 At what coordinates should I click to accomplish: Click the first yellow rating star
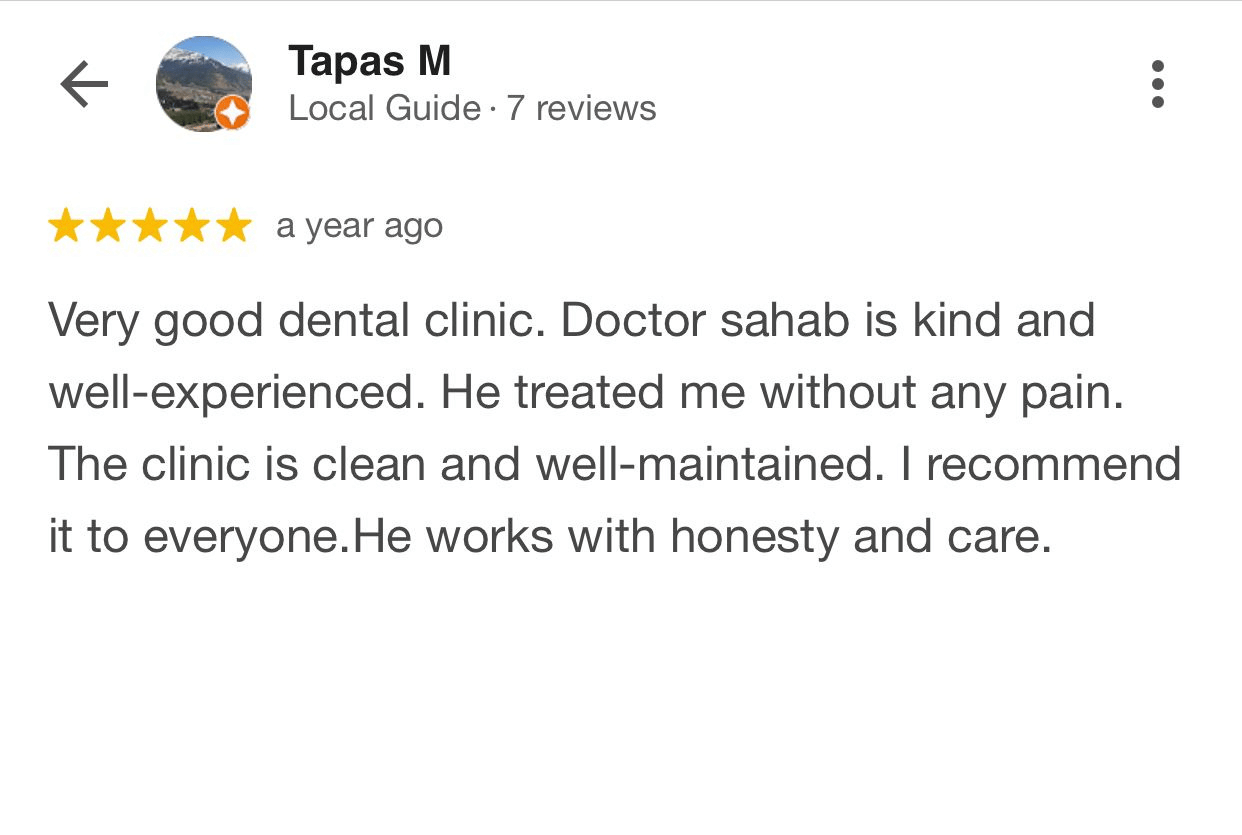point(65,226)
